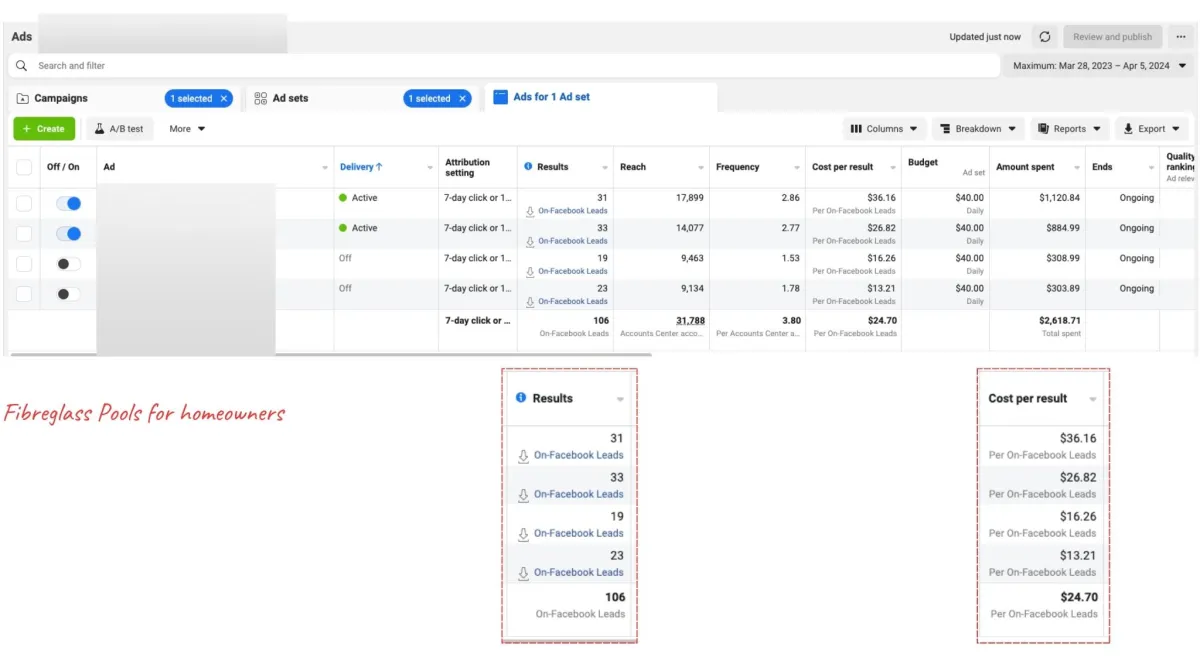
Task: Open the On-Facebook Leads link under 19
Action: 572,271
